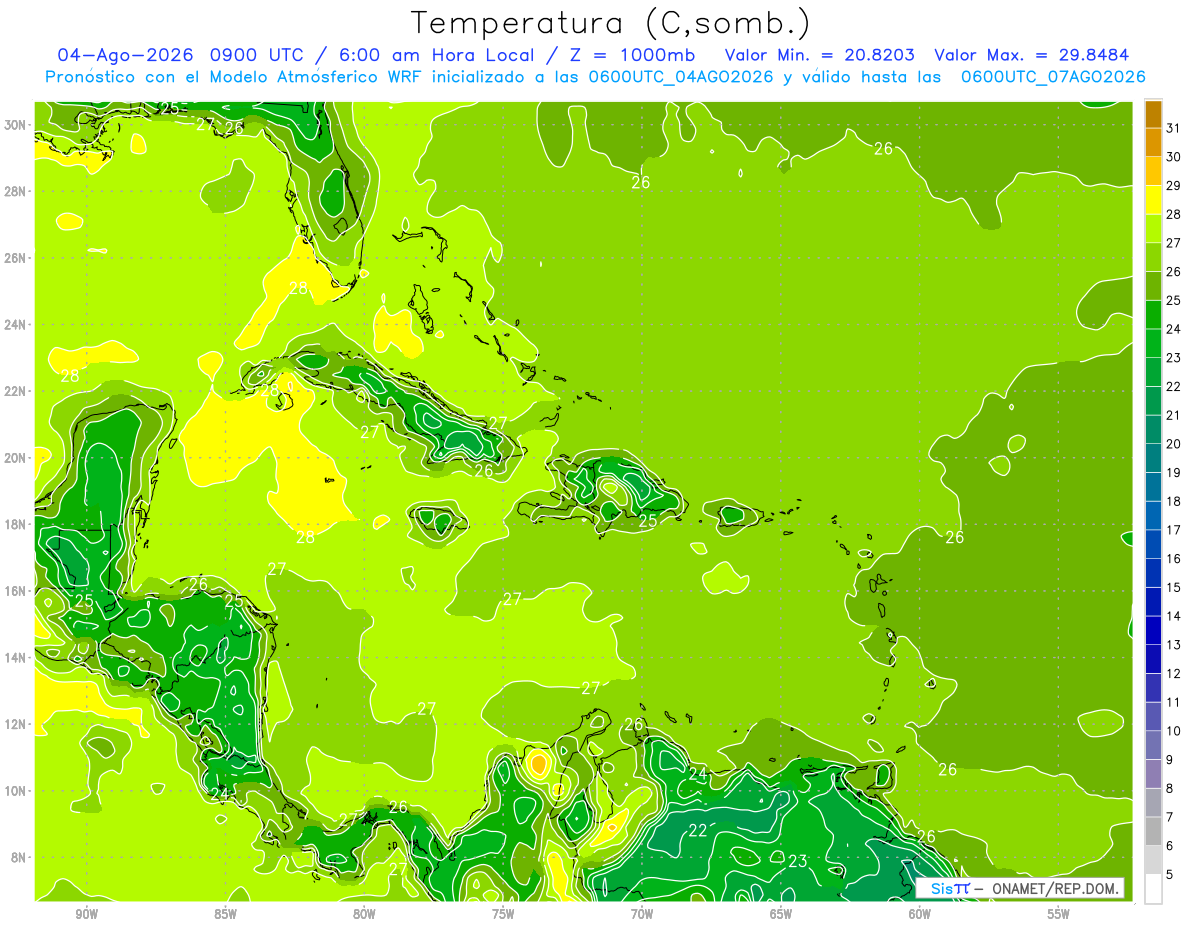Click legend label "29" on color scale
Screen dimensions: 1200x927
(1174, 185)
